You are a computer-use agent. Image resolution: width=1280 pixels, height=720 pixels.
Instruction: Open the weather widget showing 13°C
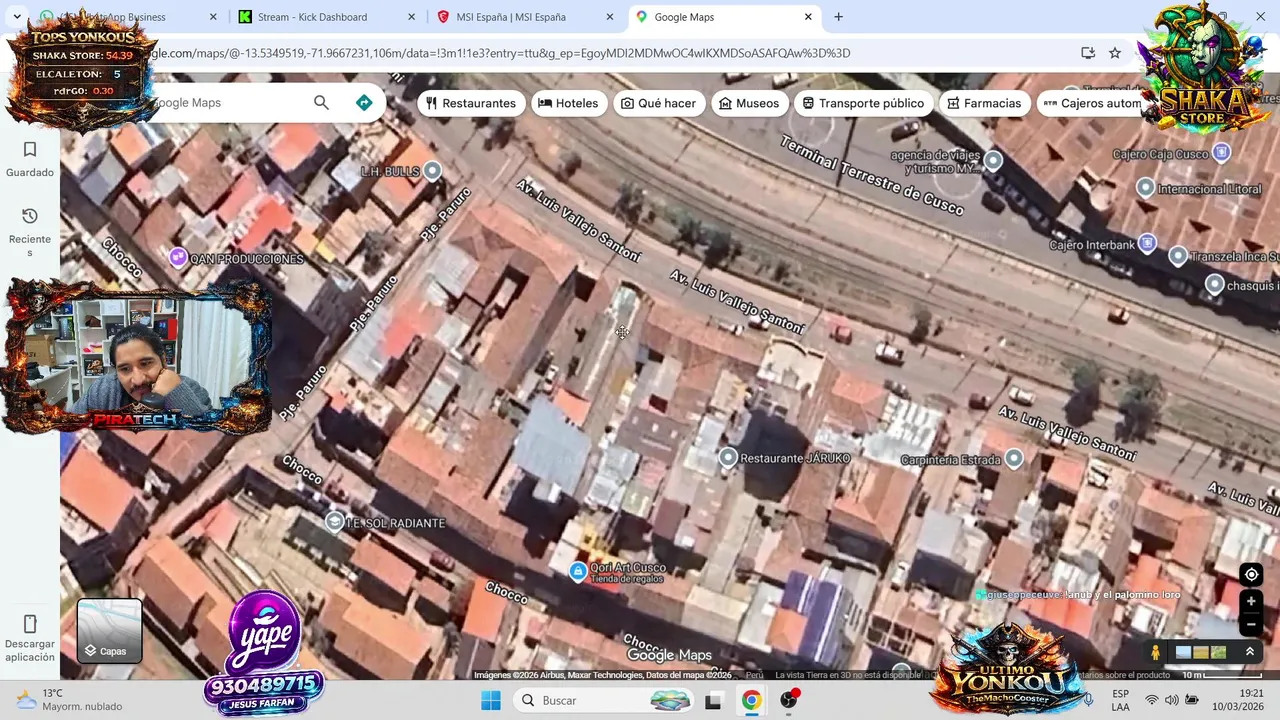click(70, 700)
